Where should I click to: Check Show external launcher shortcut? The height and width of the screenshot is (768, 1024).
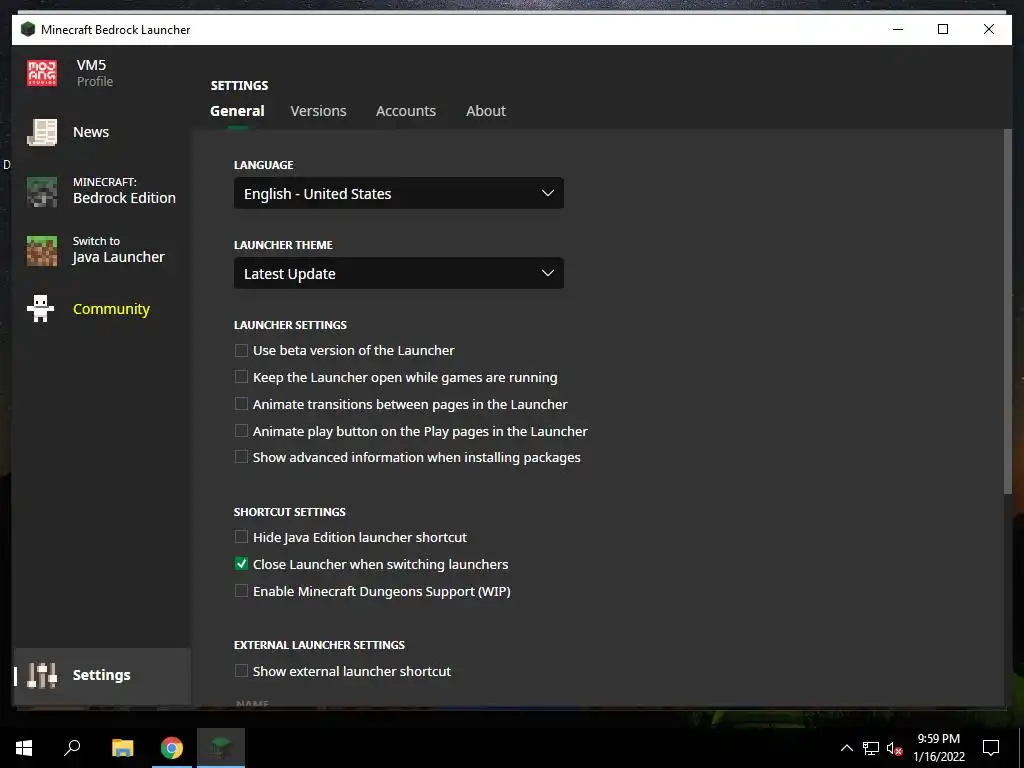(x=241, y=671)
